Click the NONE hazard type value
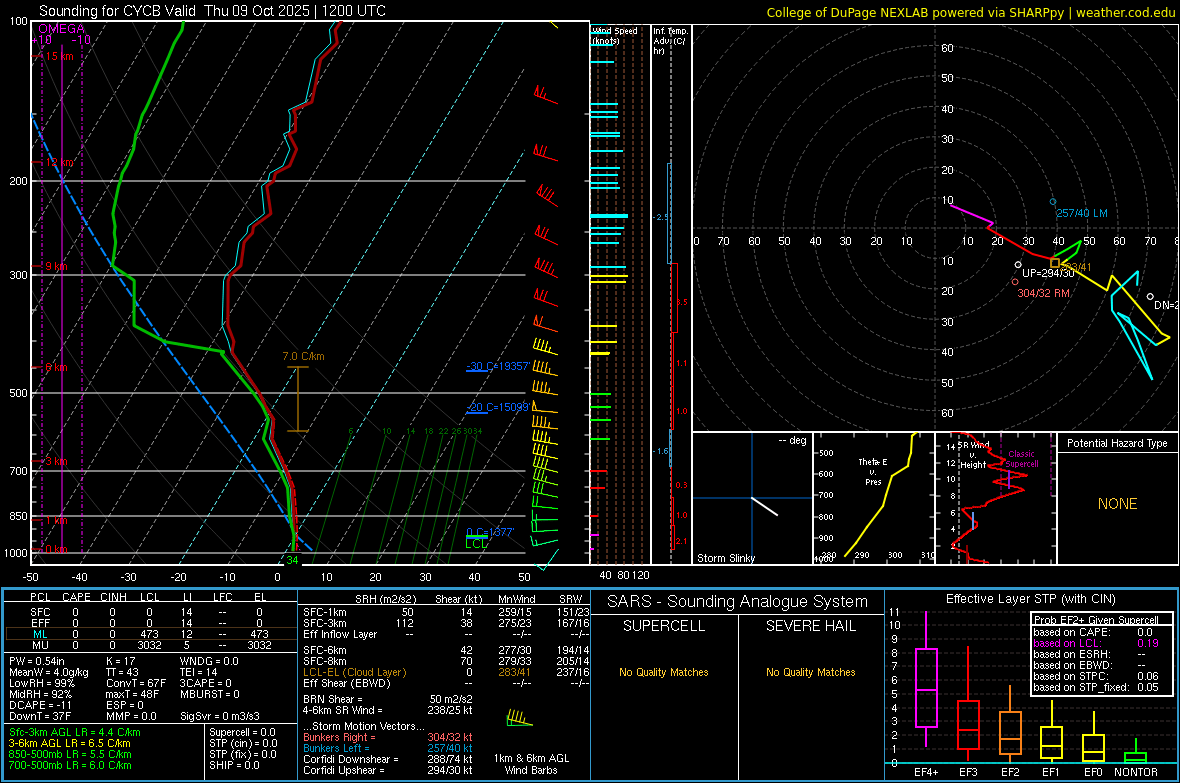This screenshot has width=1180, height=783. click(x=1117, y=504)
